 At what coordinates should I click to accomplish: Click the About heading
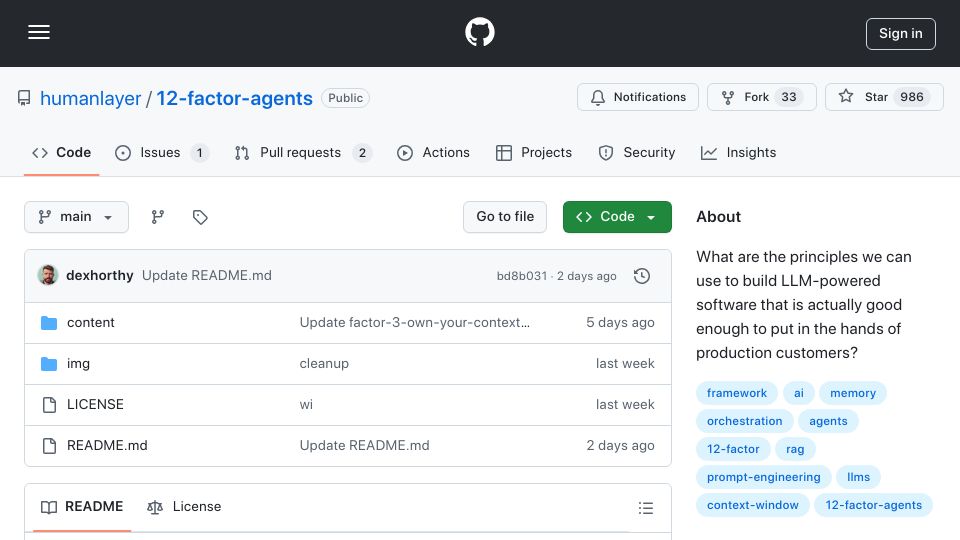(x=718, y=217)
